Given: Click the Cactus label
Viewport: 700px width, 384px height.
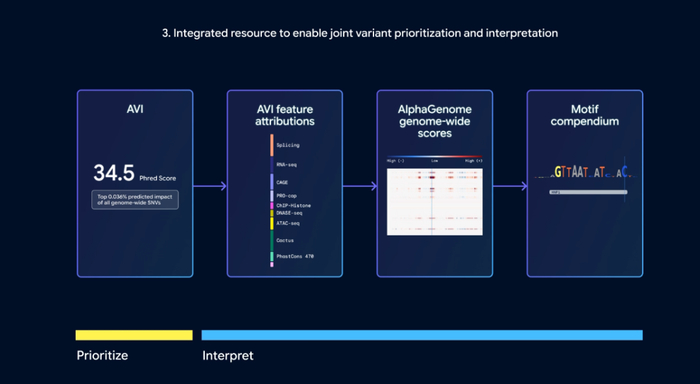Looking at the screenshot, I should pyautogui.click(x=285, y=240).
